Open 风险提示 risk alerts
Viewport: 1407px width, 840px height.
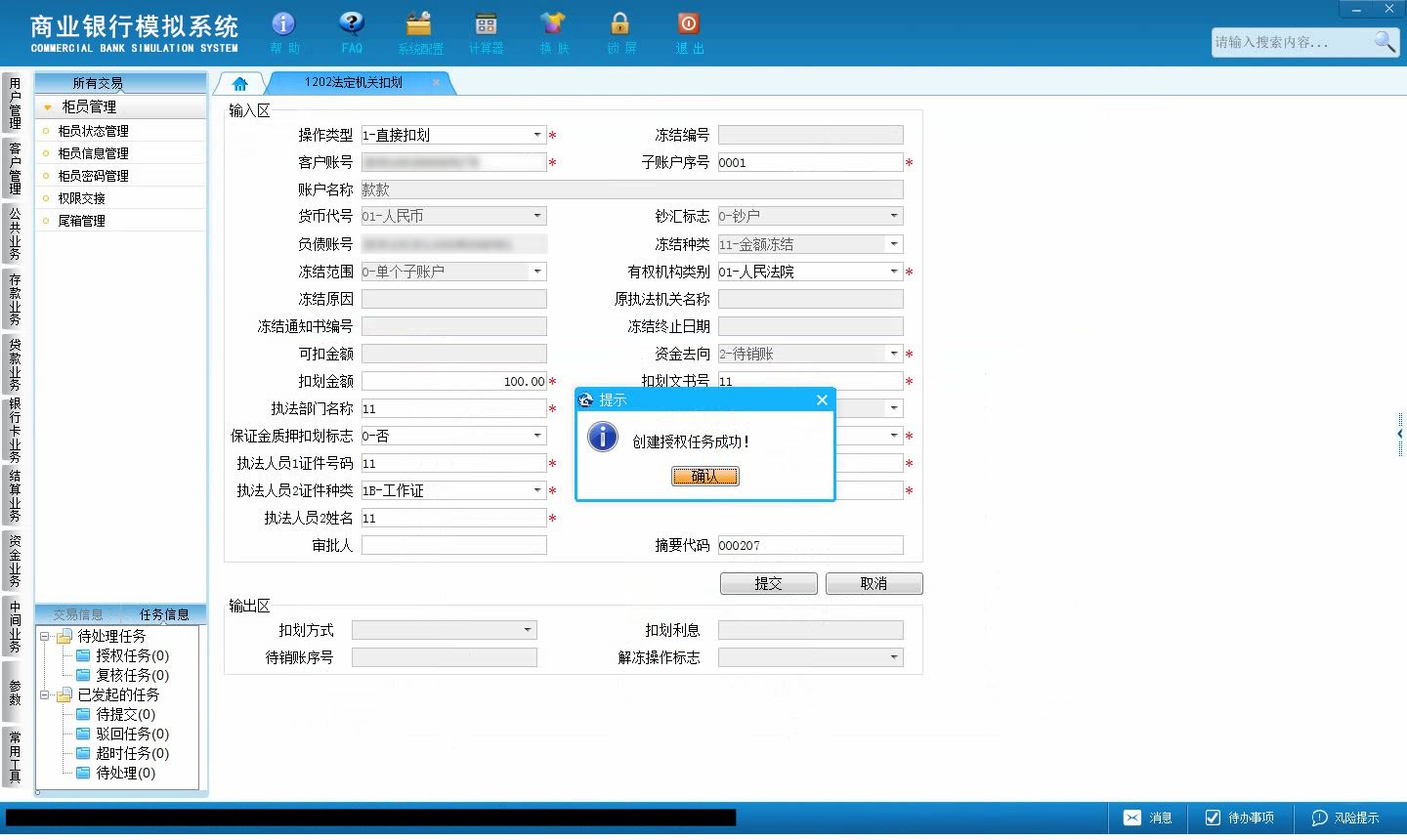point(1345,818)
